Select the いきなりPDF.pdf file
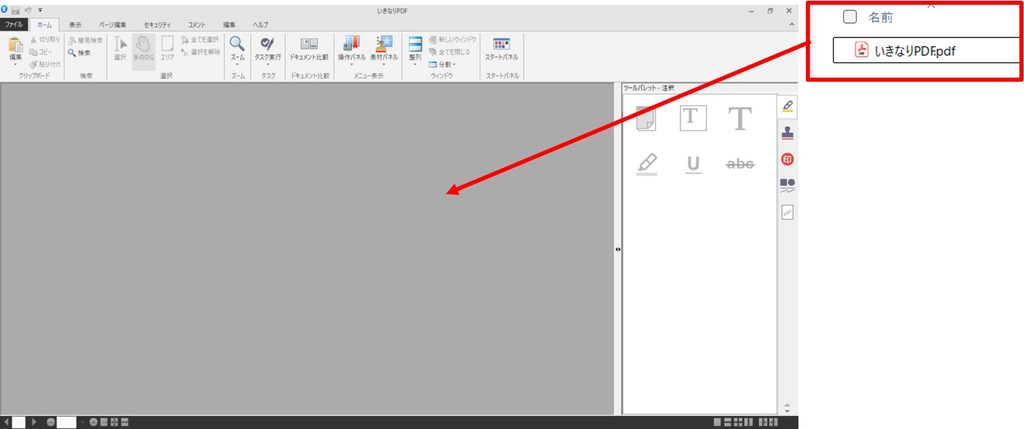Viewport: 1024px width, 429px height. coord(927,50)
